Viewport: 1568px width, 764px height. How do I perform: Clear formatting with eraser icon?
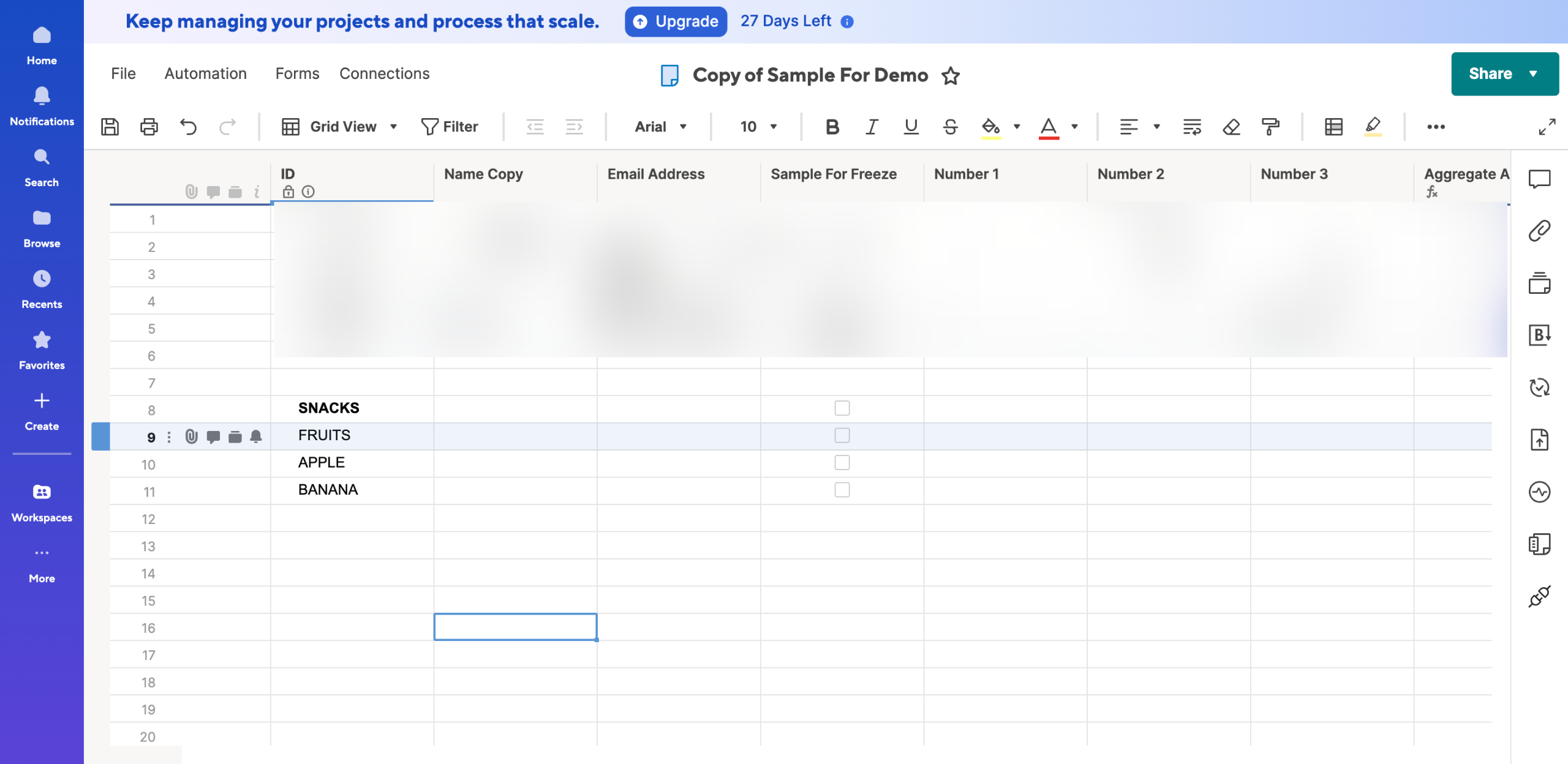point(1231,127)
